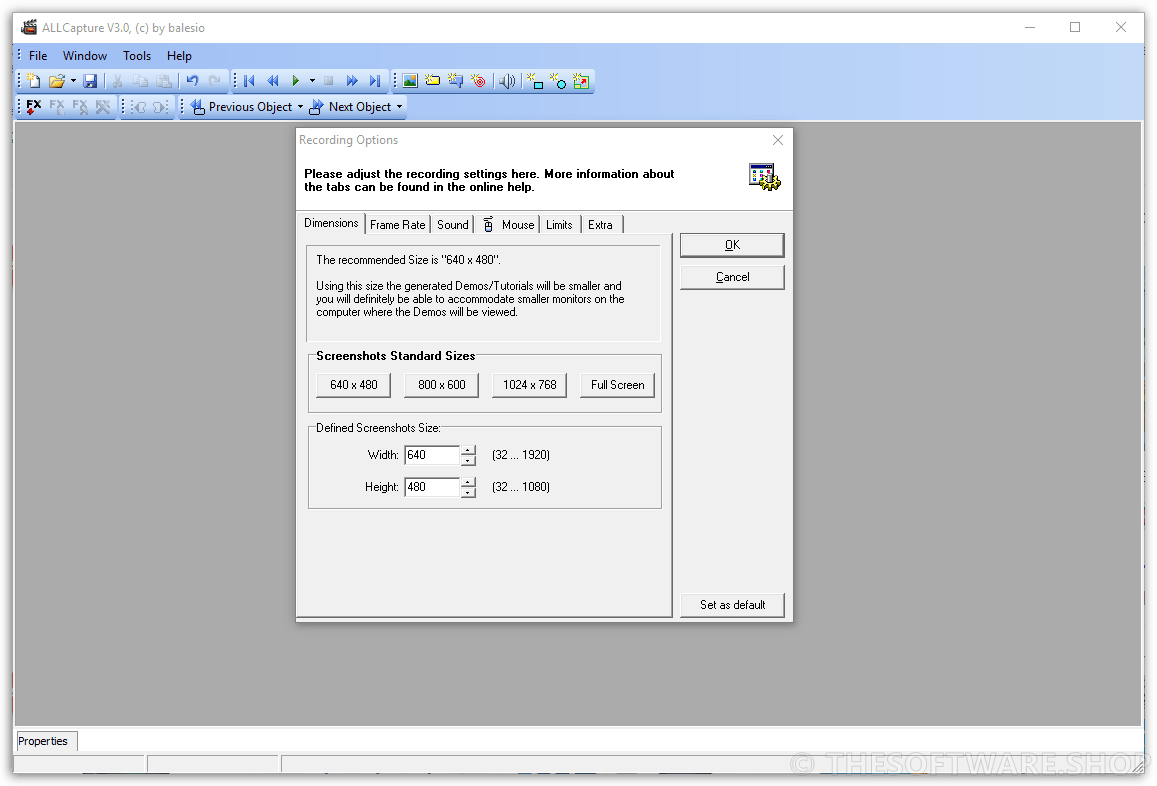This screenshot has height=786, width=1157.
Task: Open the Previous Object dropdown arrow
Action: pyautogui.click(x=300, y=106)
